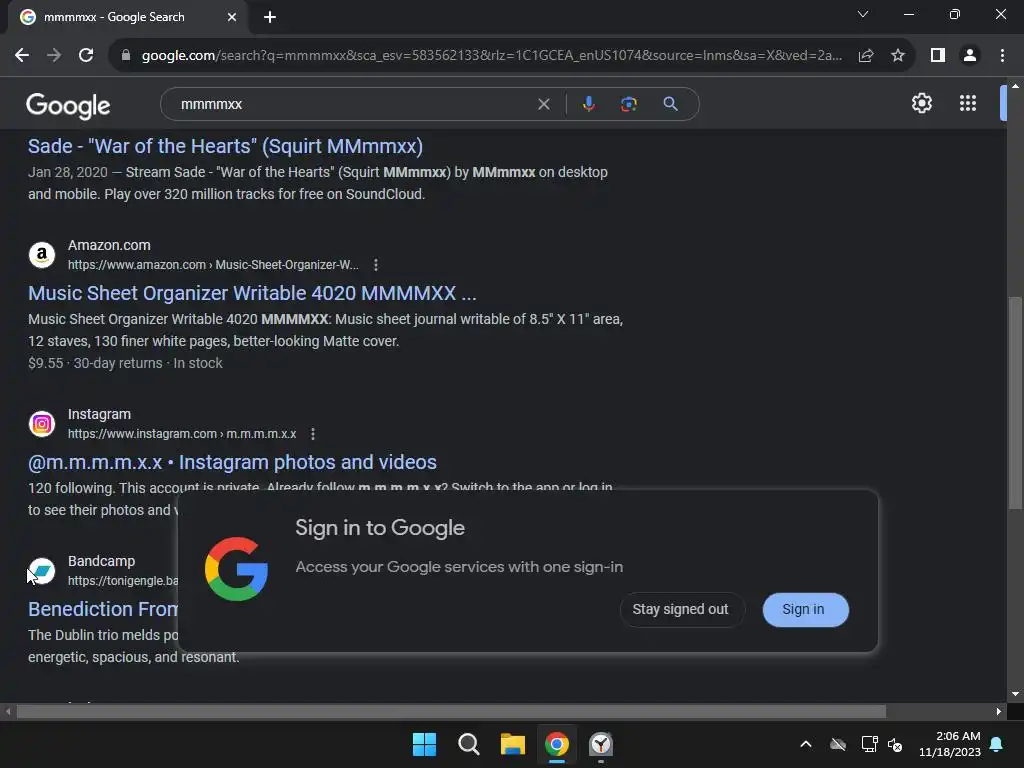Click the notification bell icon
Image resolution: width=1024 pixels, height=768 pixels.
[x=997, y=744]
